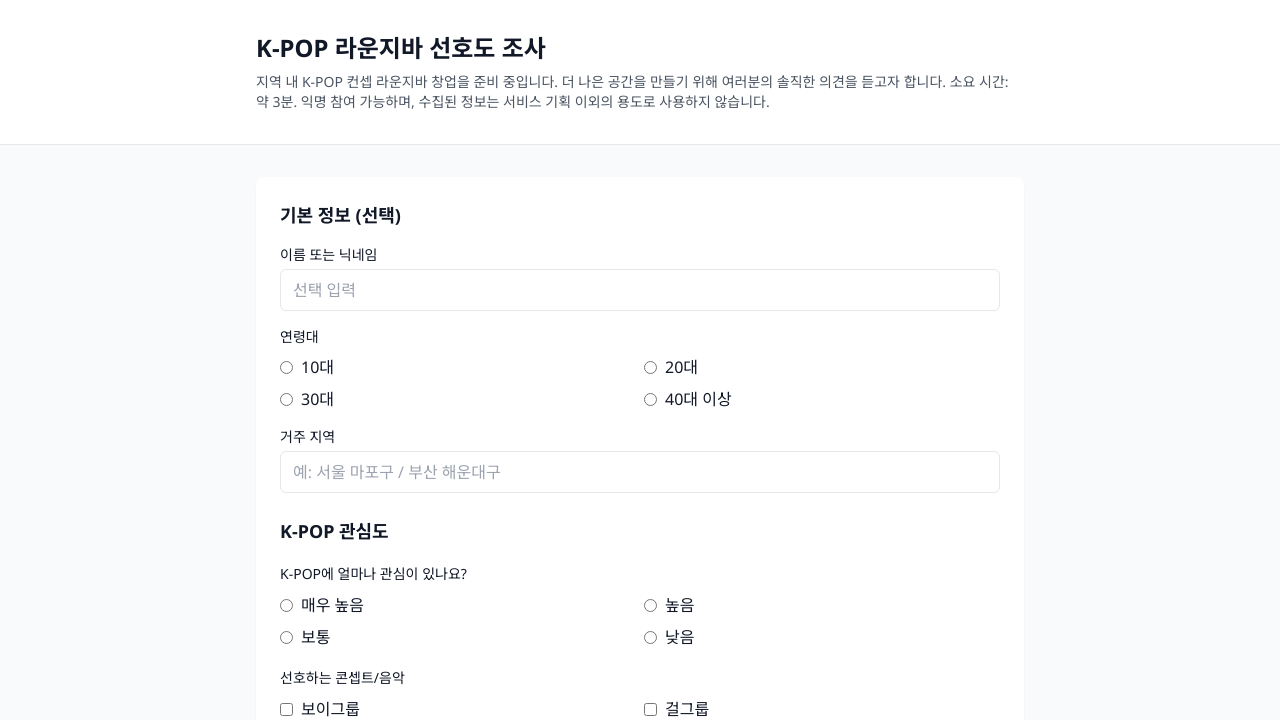Screen dimensions: 1280x720
Task: Choose 높음 for K-POP interest
Action: coord(651,606)
